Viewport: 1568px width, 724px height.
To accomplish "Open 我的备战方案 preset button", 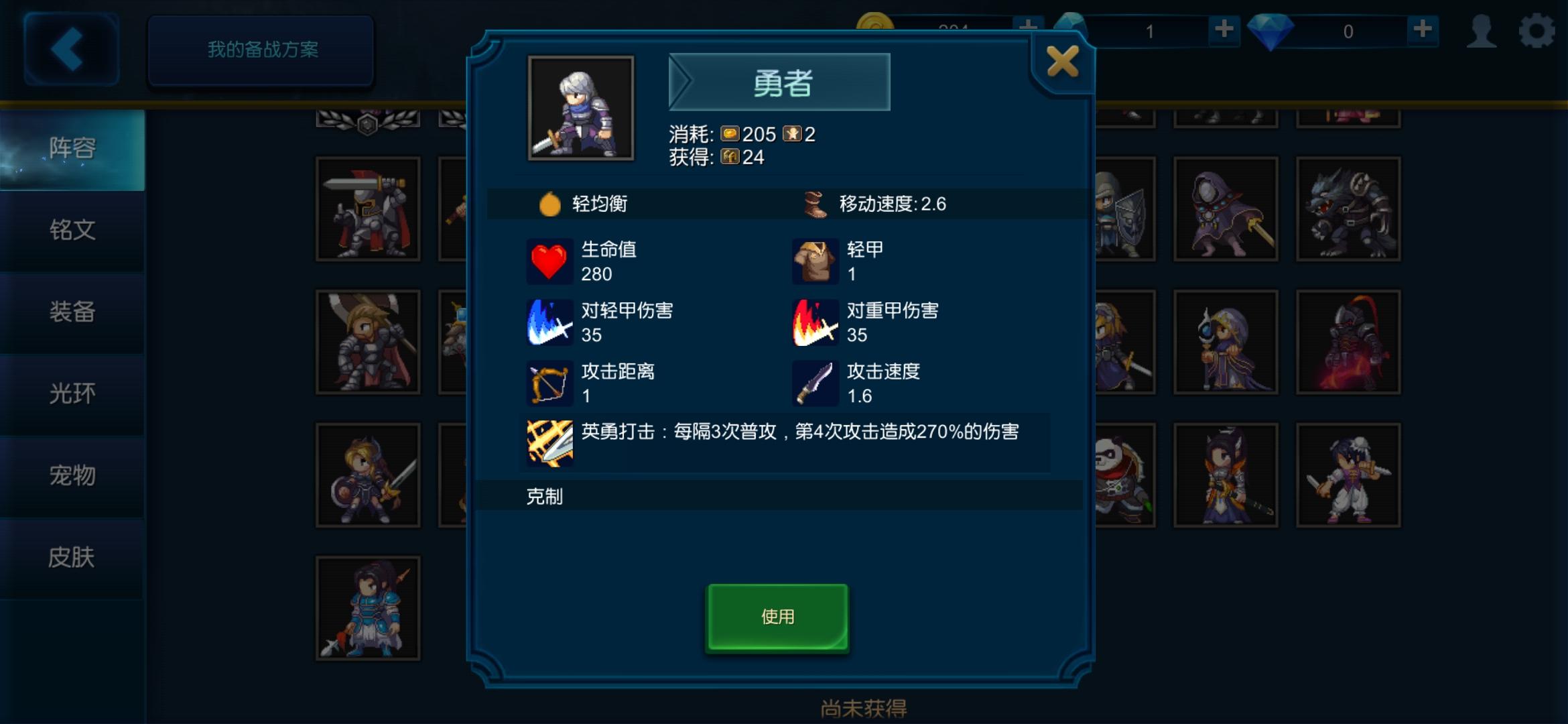I will click(261, 50).
